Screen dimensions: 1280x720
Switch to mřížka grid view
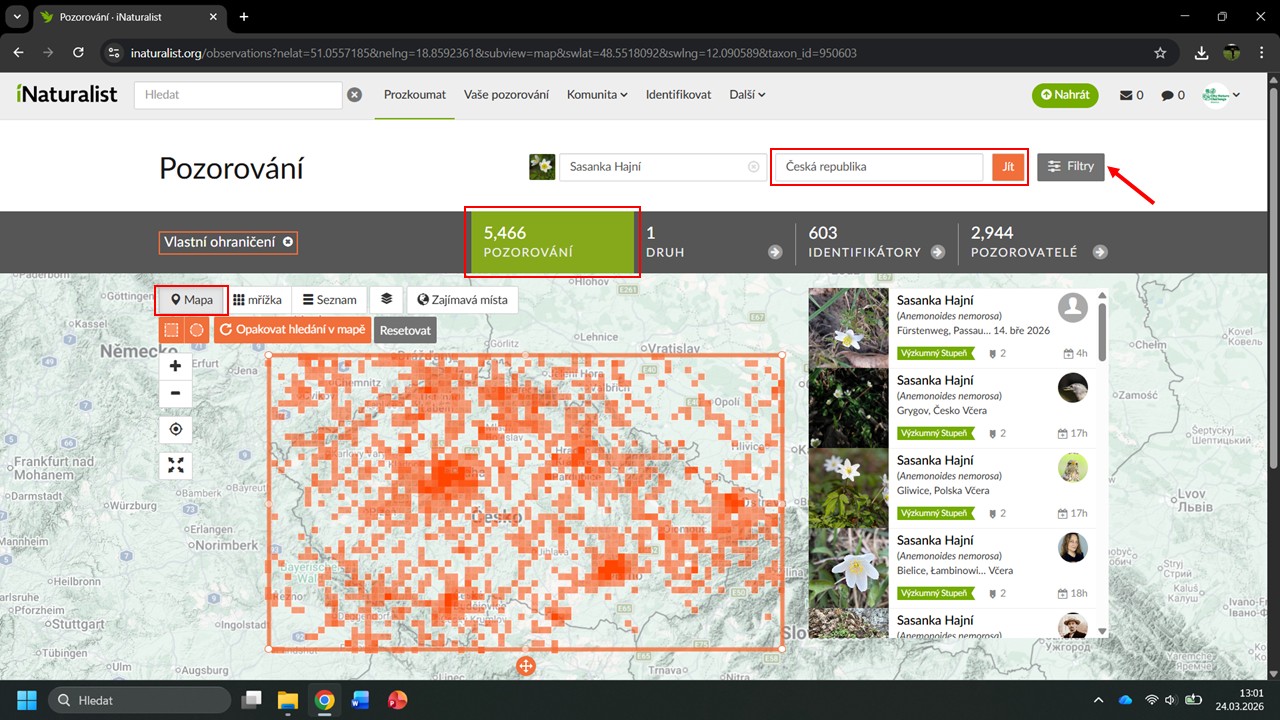259,300
